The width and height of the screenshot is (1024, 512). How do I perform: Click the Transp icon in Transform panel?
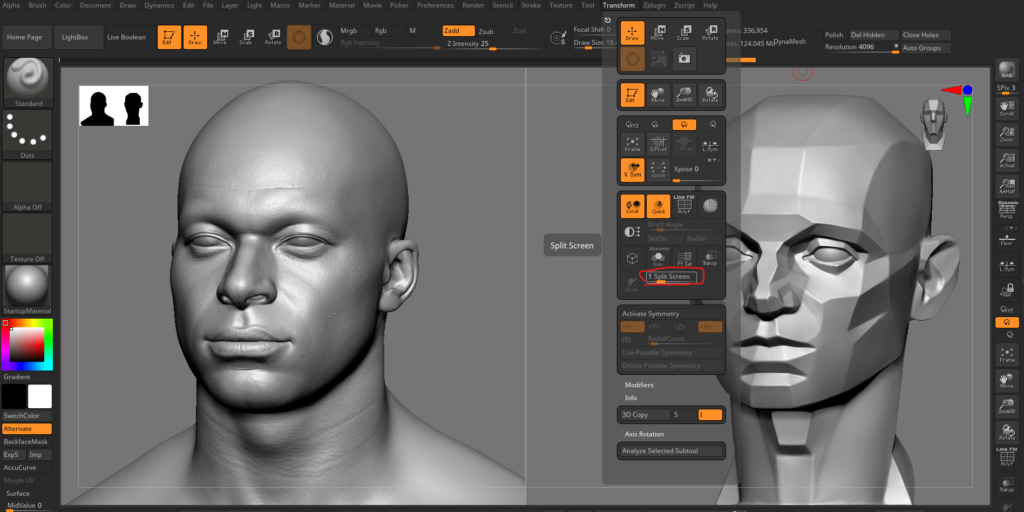point(709,258)
